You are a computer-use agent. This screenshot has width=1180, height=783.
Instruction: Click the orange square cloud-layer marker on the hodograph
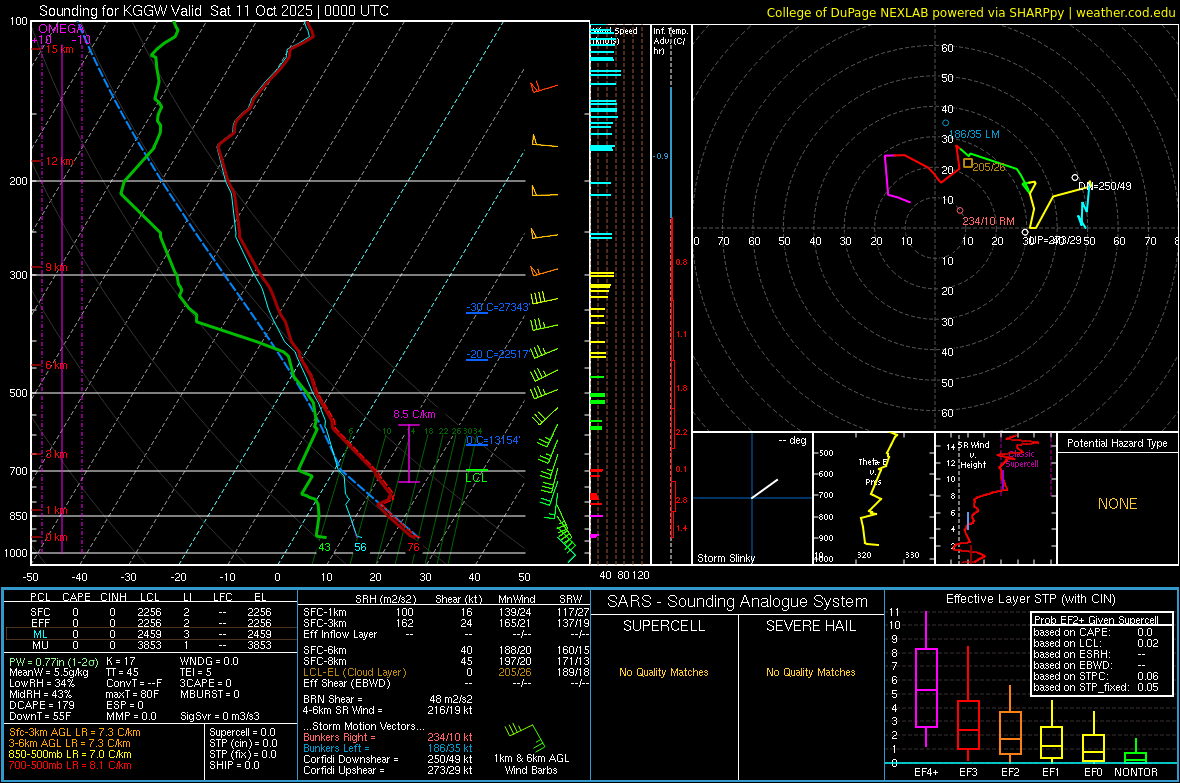(968, 163)
